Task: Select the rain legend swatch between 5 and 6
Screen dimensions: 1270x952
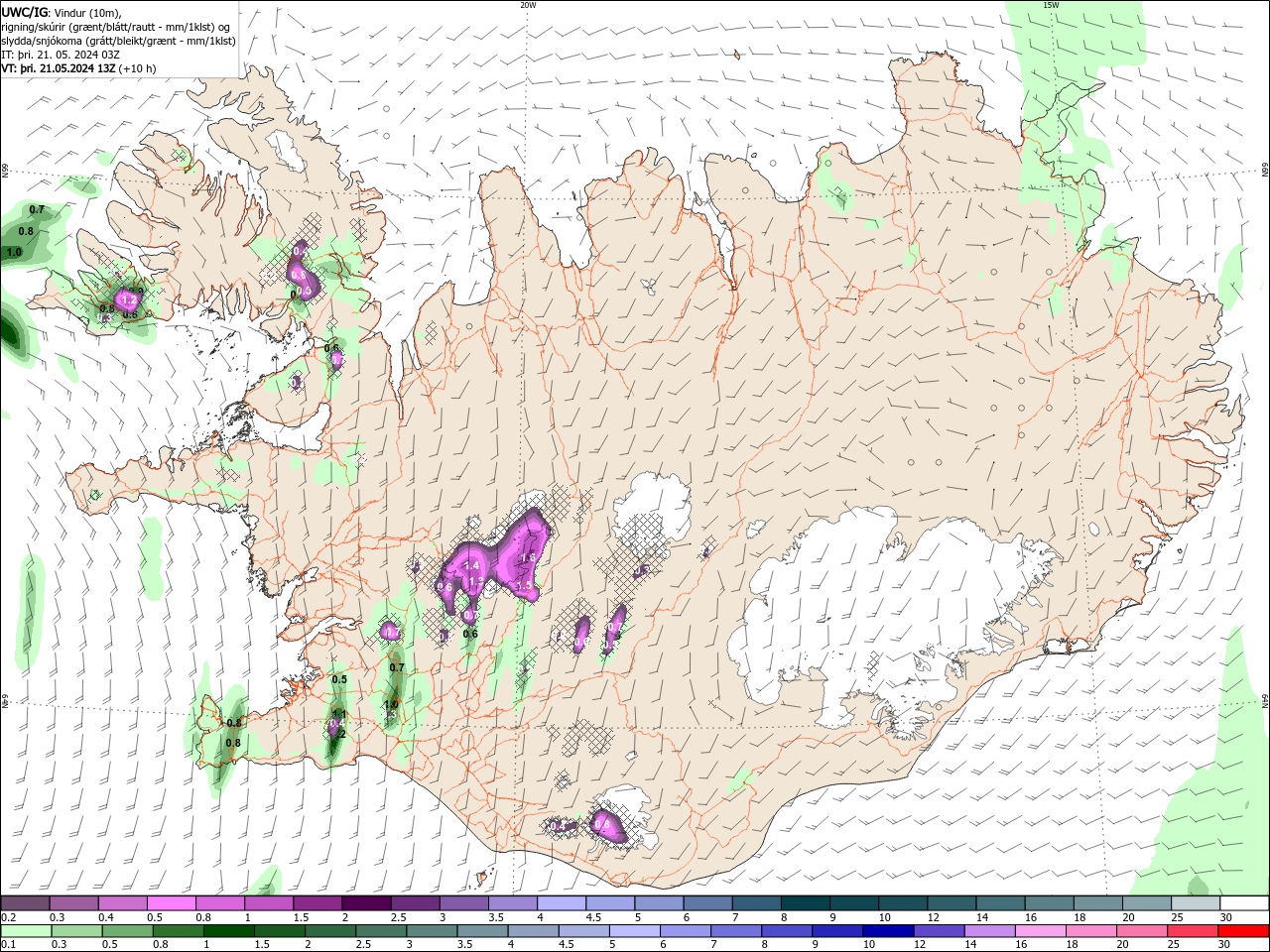Action: 635,931
